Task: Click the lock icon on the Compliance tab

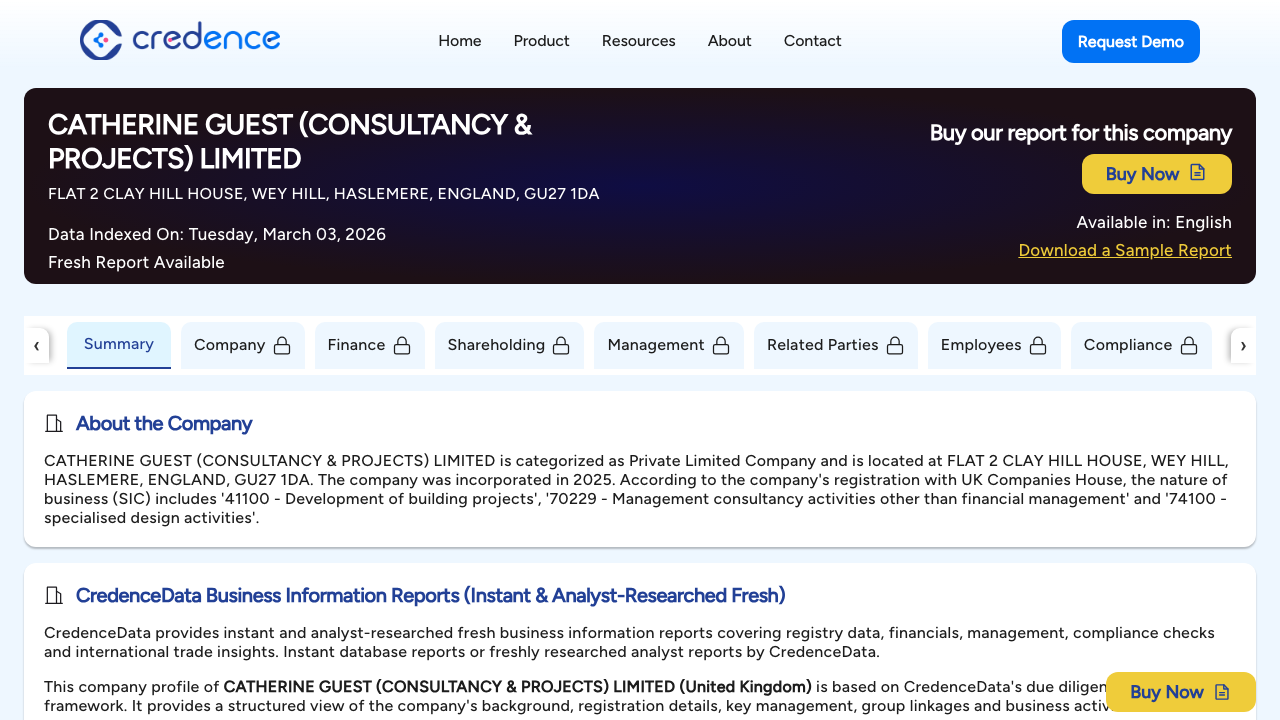Action: pos(1189,344)
